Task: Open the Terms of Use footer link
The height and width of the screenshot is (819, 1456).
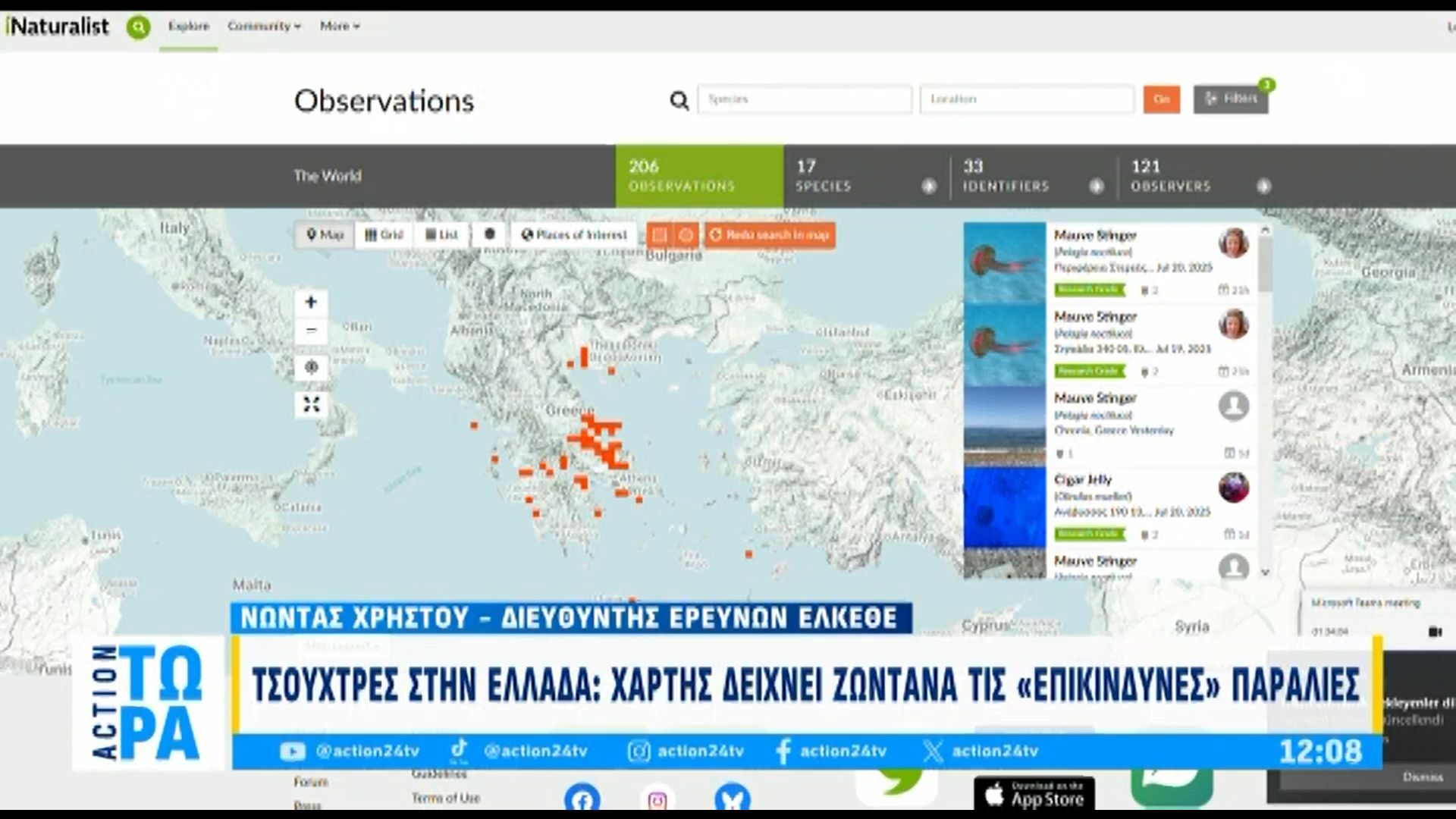Action: point(446,798)
